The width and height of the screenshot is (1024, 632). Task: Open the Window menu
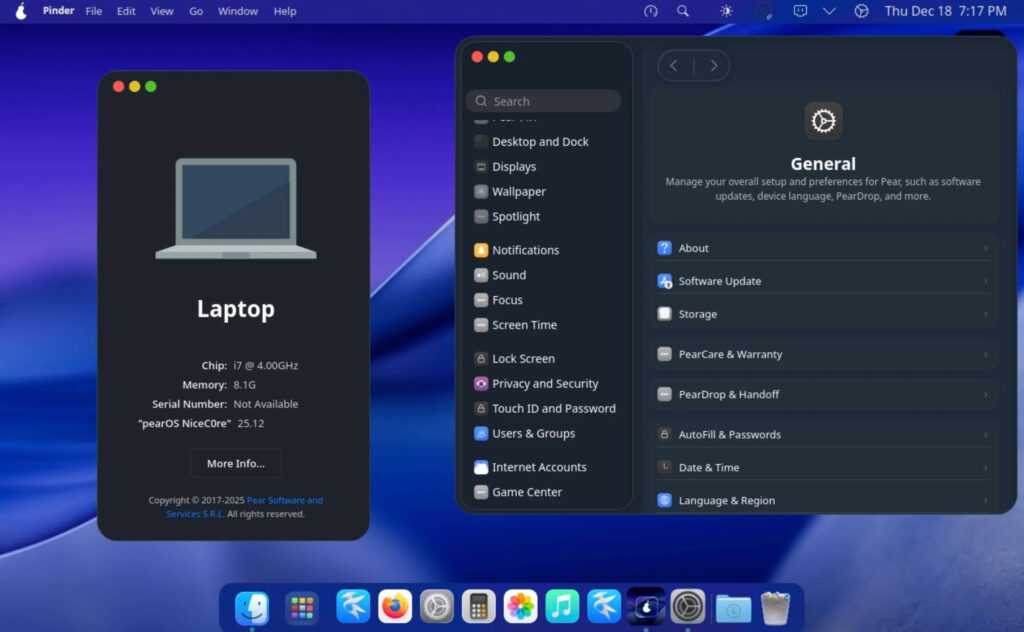click(x=238, y=11)
